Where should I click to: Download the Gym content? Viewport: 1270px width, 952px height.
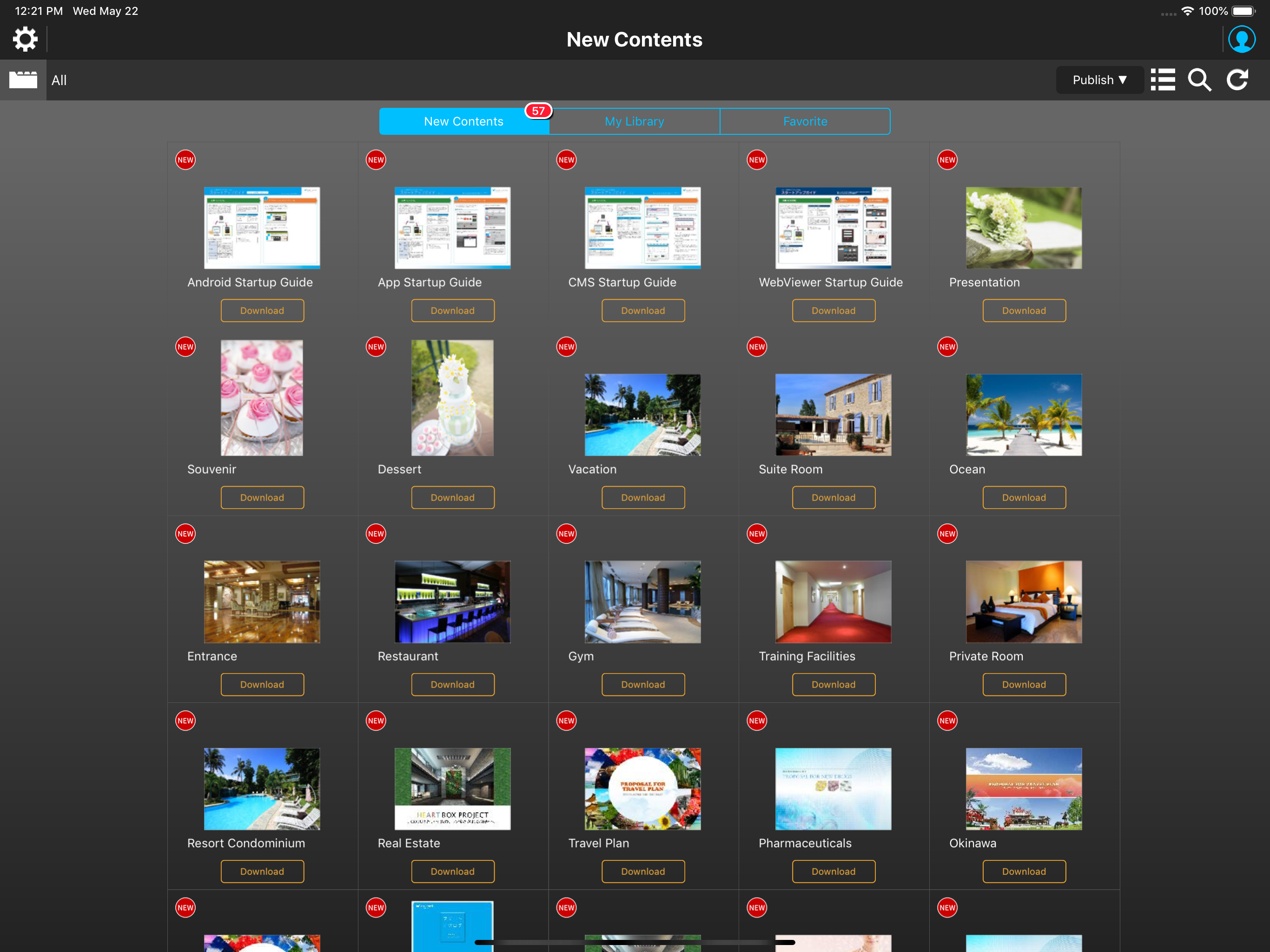click(x=643, y=684)
